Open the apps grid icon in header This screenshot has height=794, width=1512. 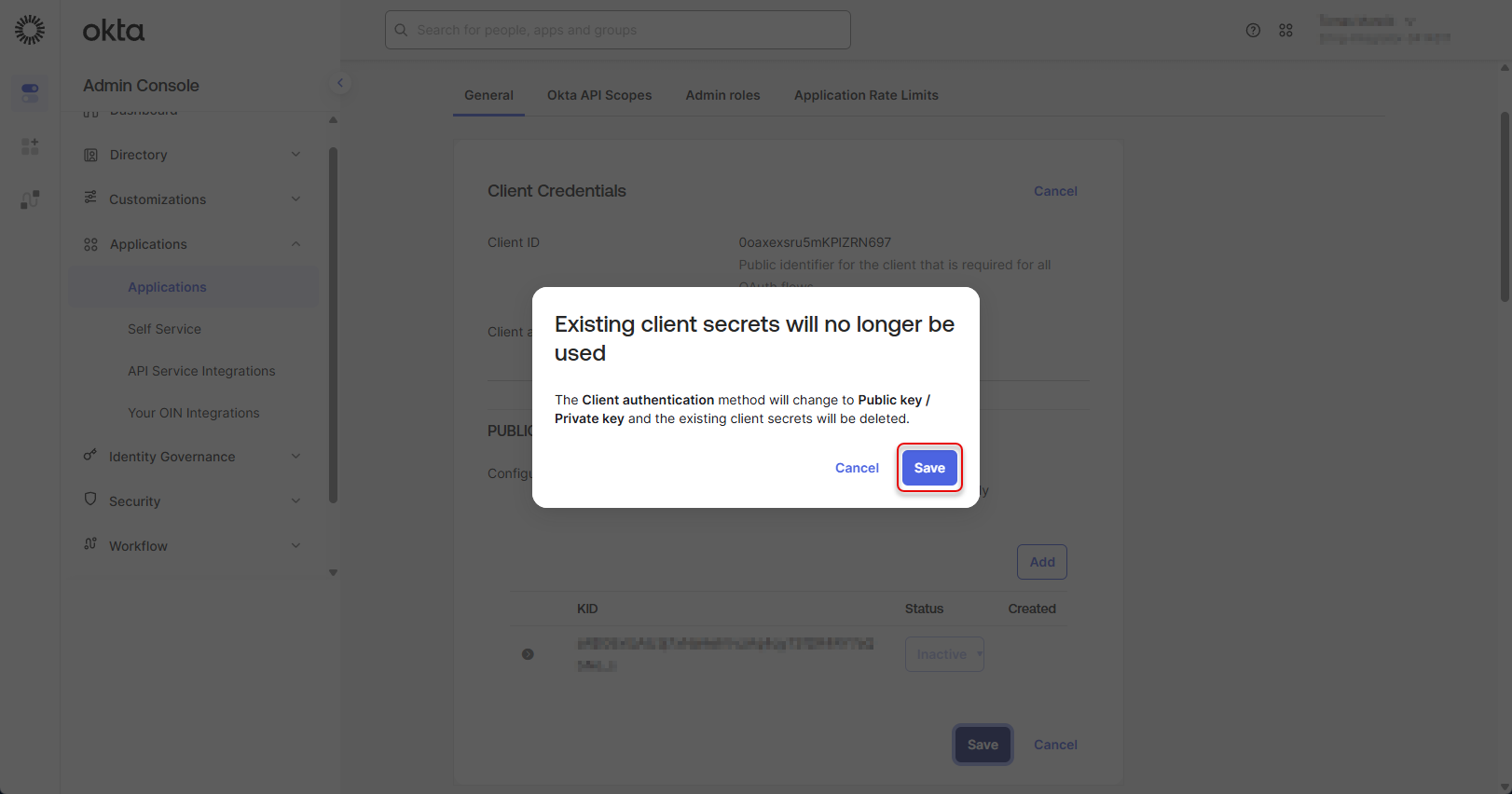pos(1285,31)
